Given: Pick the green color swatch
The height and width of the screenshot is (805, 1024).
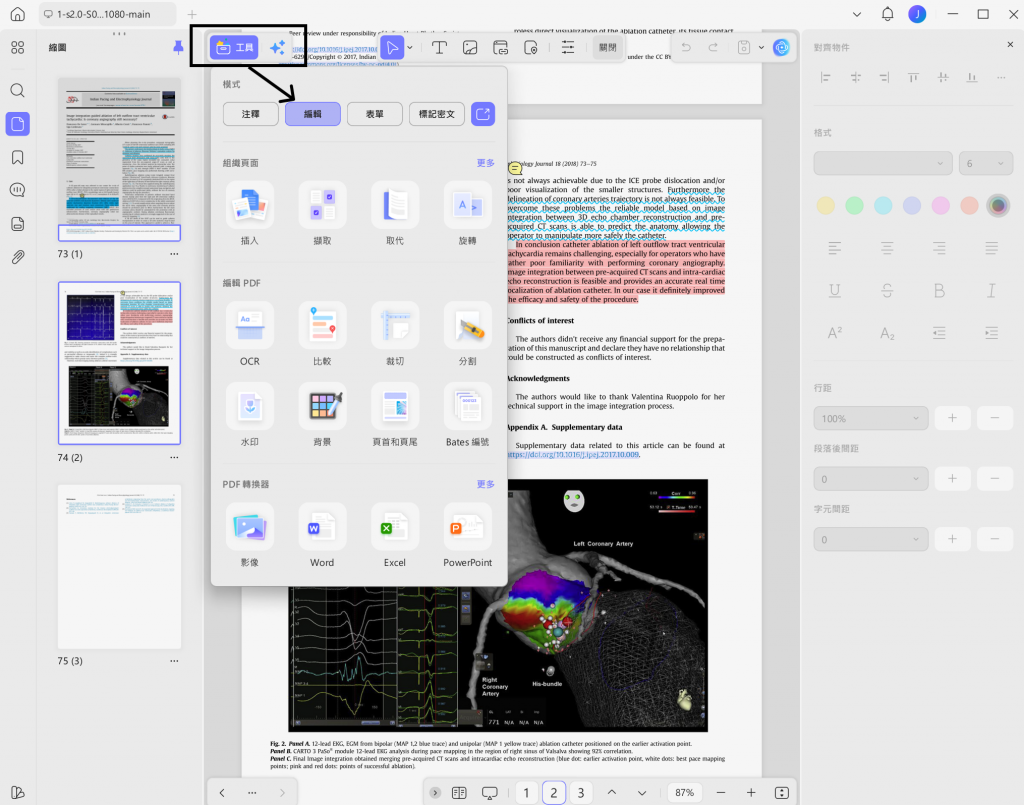Looking at the screenshot, I should [x=854, y=206].
